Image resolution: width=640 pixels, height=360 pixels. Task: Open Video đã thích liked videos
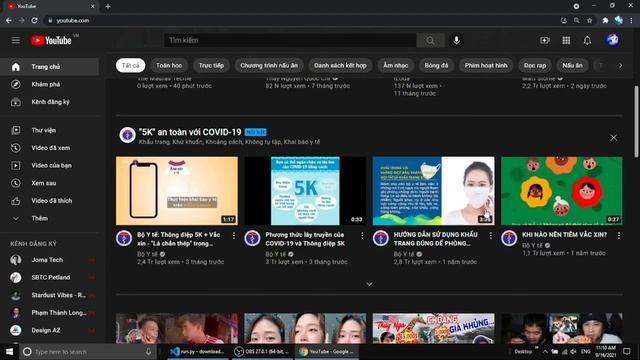point(49,200)
